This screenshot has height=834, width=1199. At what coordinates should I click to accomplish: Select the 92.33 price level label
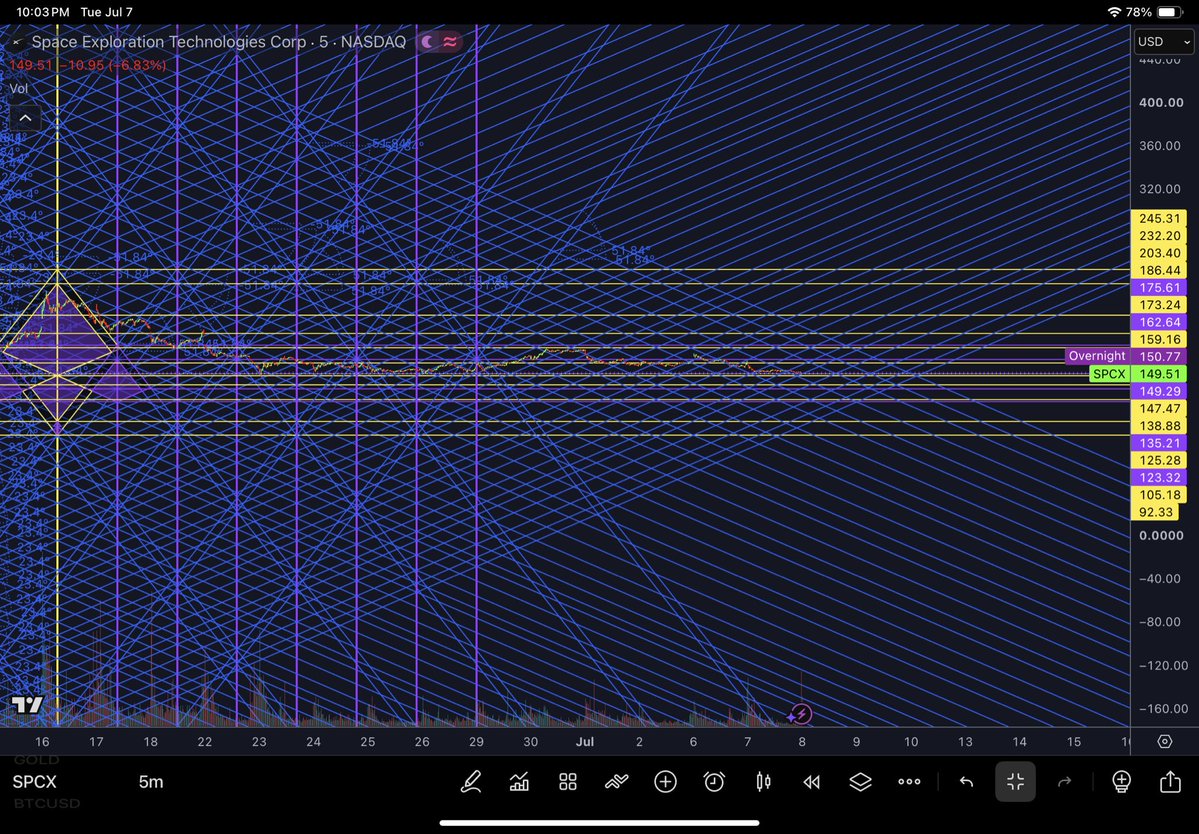[x=1155, y=512]
